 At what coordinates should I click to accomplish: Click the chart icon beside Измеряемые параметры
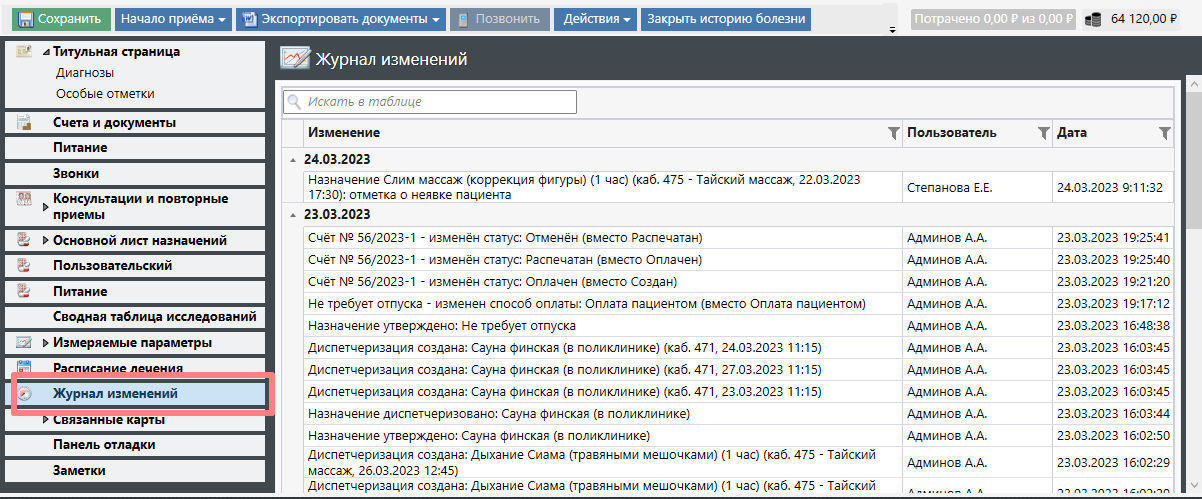25,343
